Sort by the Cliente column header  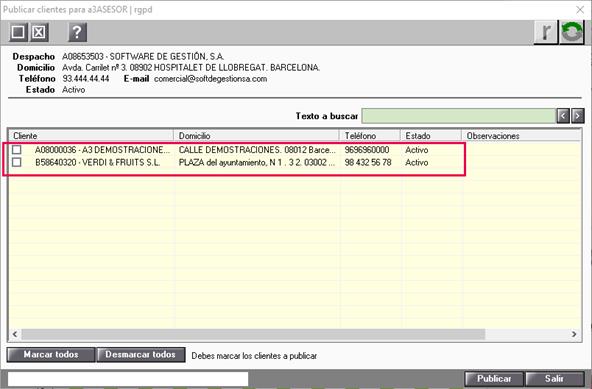[x=91, y=136]
